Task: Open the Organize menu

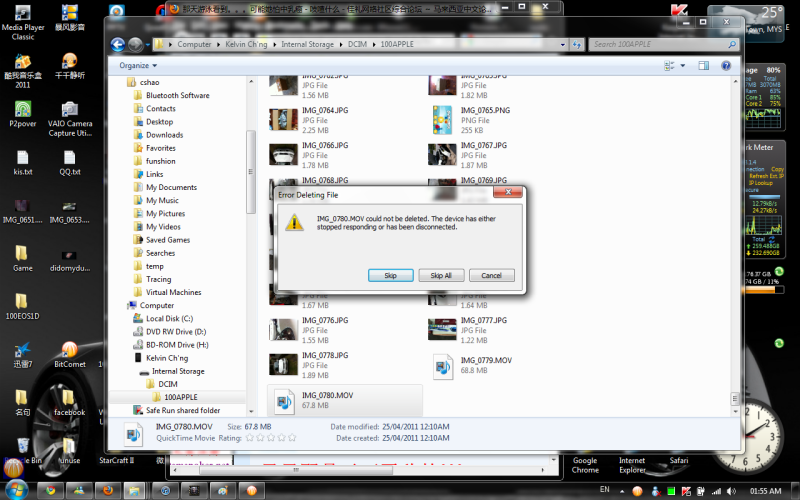Action: pyautogui.click(x=137, y=65)
